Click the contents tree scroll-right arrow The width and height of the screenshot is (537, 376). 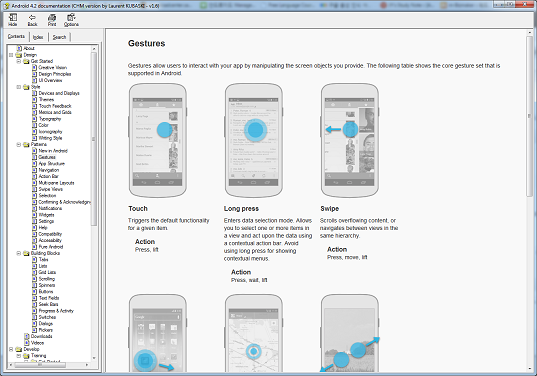87,365
